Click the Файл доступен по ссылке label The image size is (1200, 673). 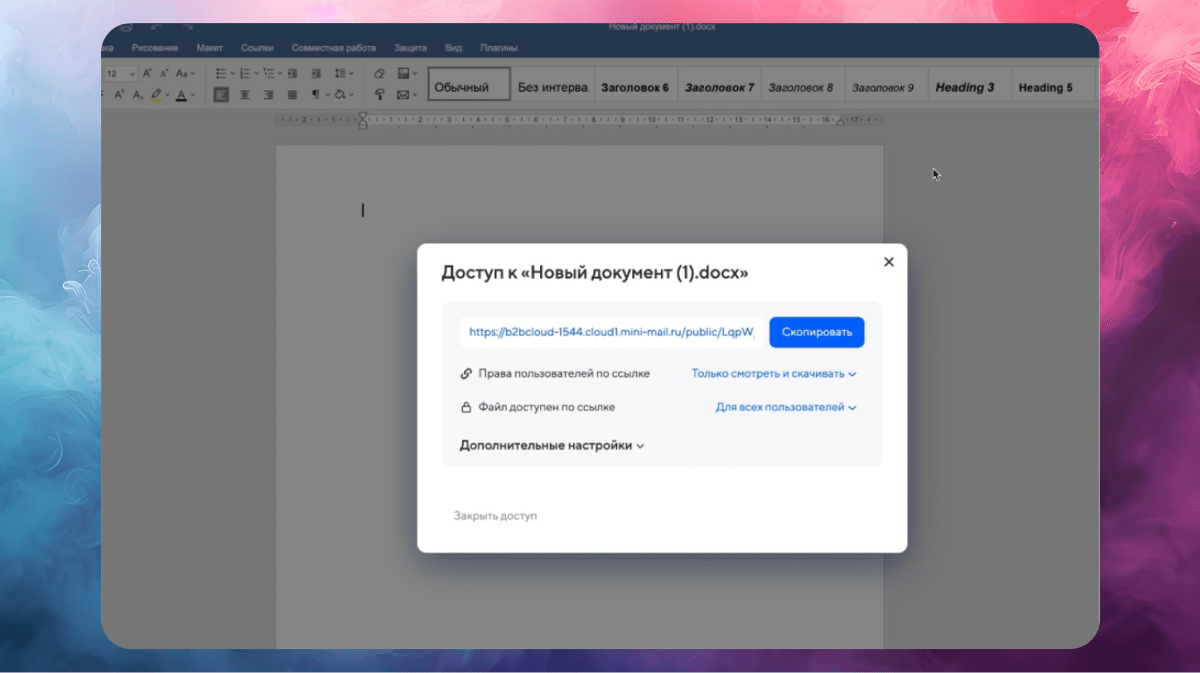coord(546,408)
